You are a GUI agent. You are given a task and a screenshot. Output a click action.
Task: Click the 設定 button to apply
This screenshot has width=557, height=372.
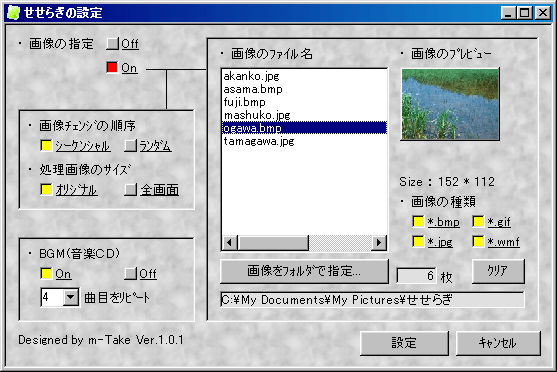pyautogui.click(x=404, y=343)
